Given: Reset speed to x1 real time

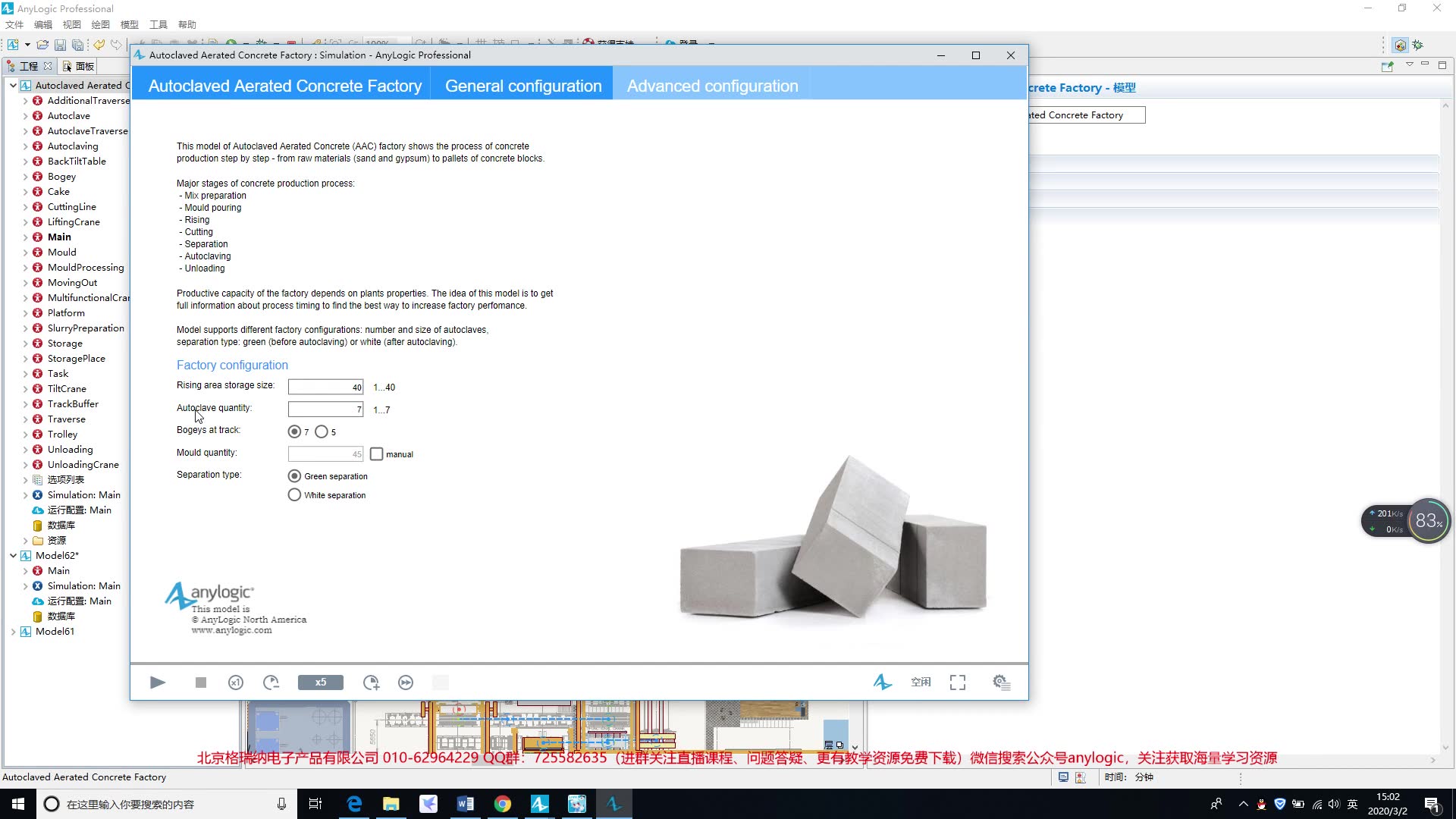Looking at the screenshot, I should 236,682.
